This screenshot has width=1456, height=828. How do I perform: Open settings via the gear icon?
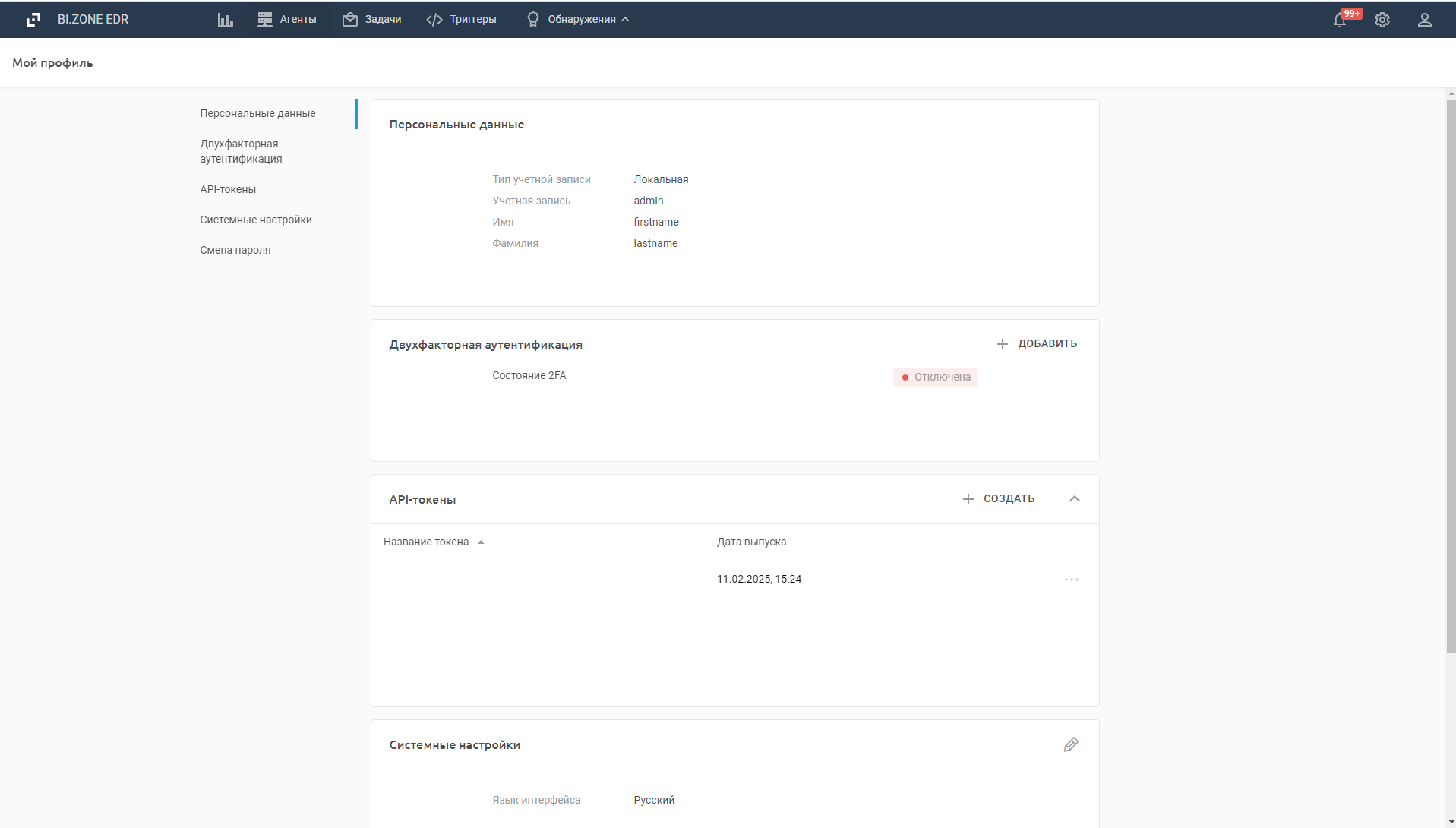1382,21
